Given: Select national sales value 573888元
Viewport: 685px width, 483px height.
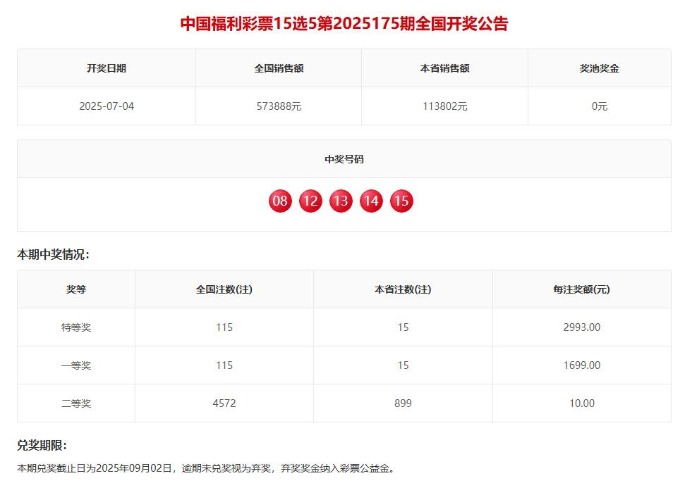Looking at the screenshot, I should pyautogui.click(x=279, y=106).
